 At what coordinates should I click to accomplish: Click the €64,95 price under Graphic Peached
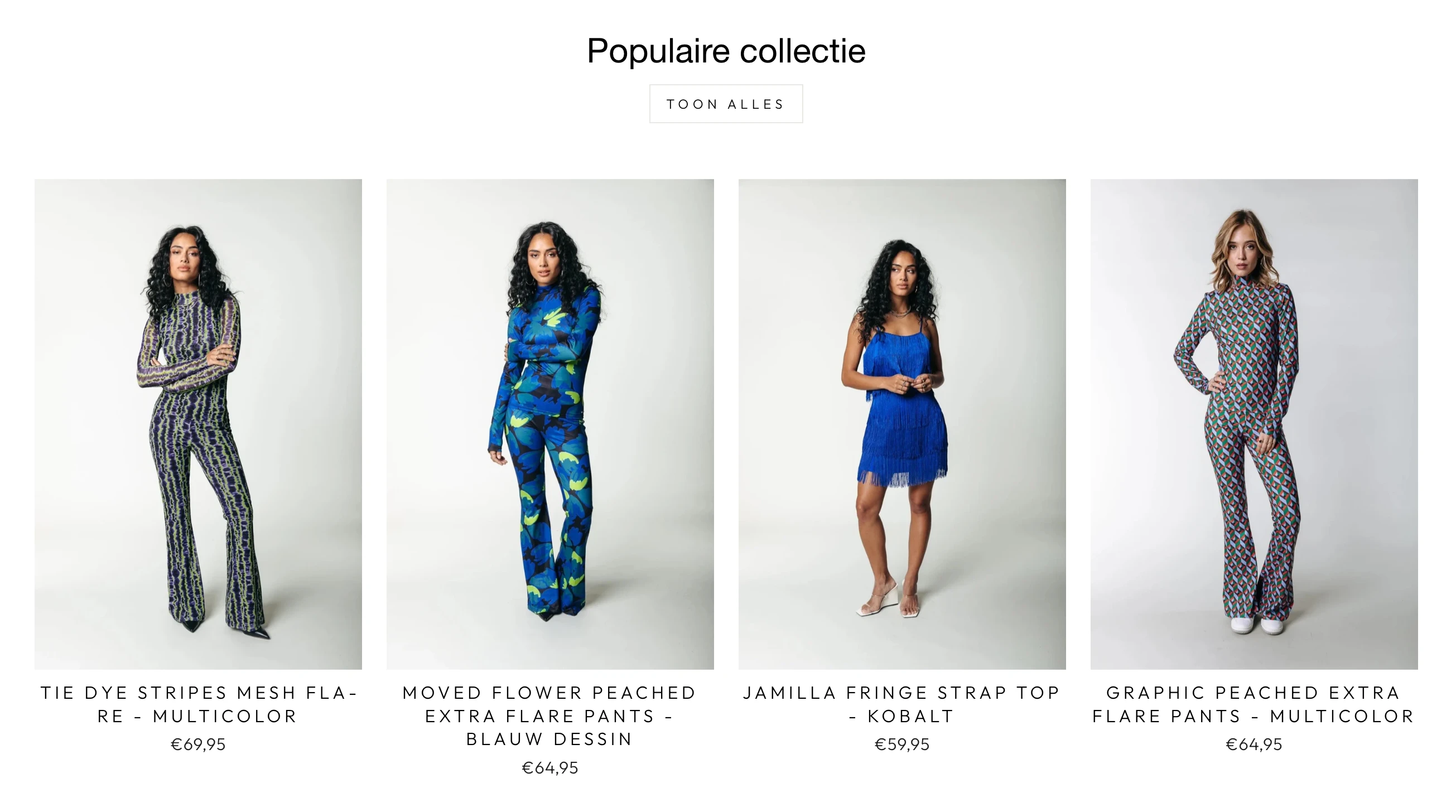[1254, 744]
